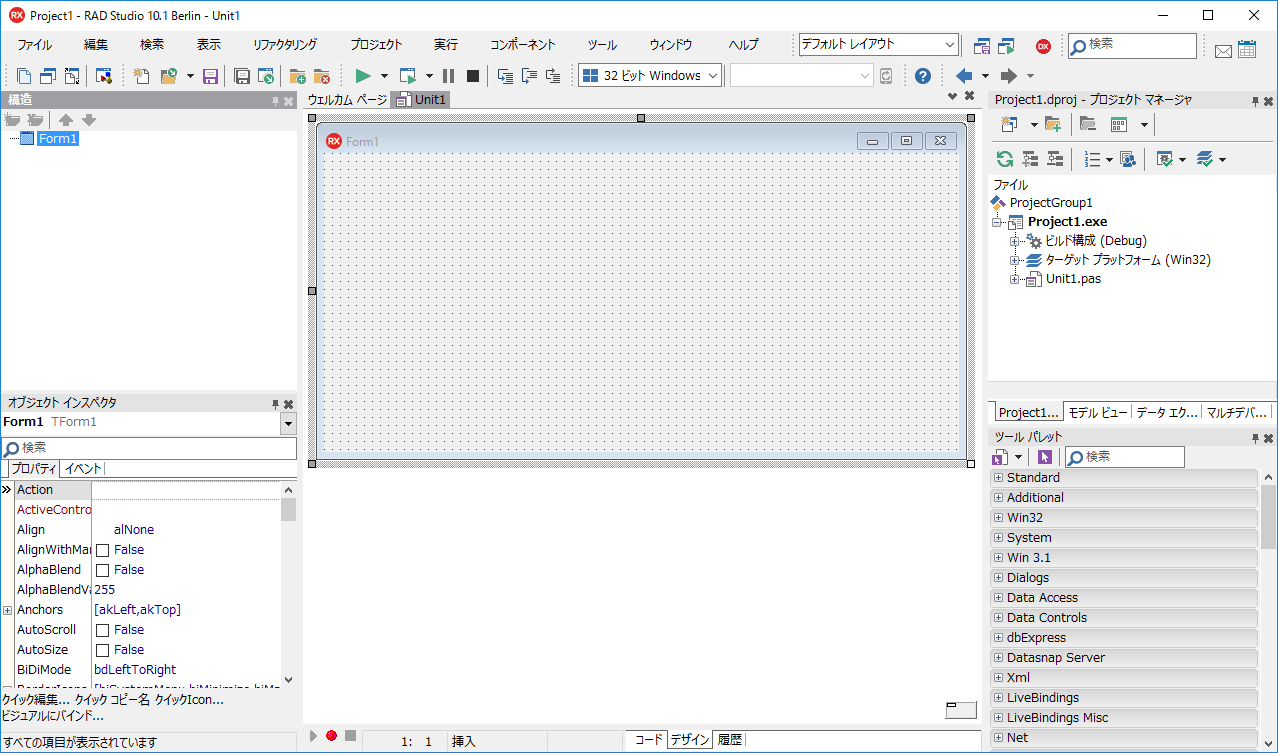Switch to the コード tab at bottom
The image size is (1278, 753).
648,740
